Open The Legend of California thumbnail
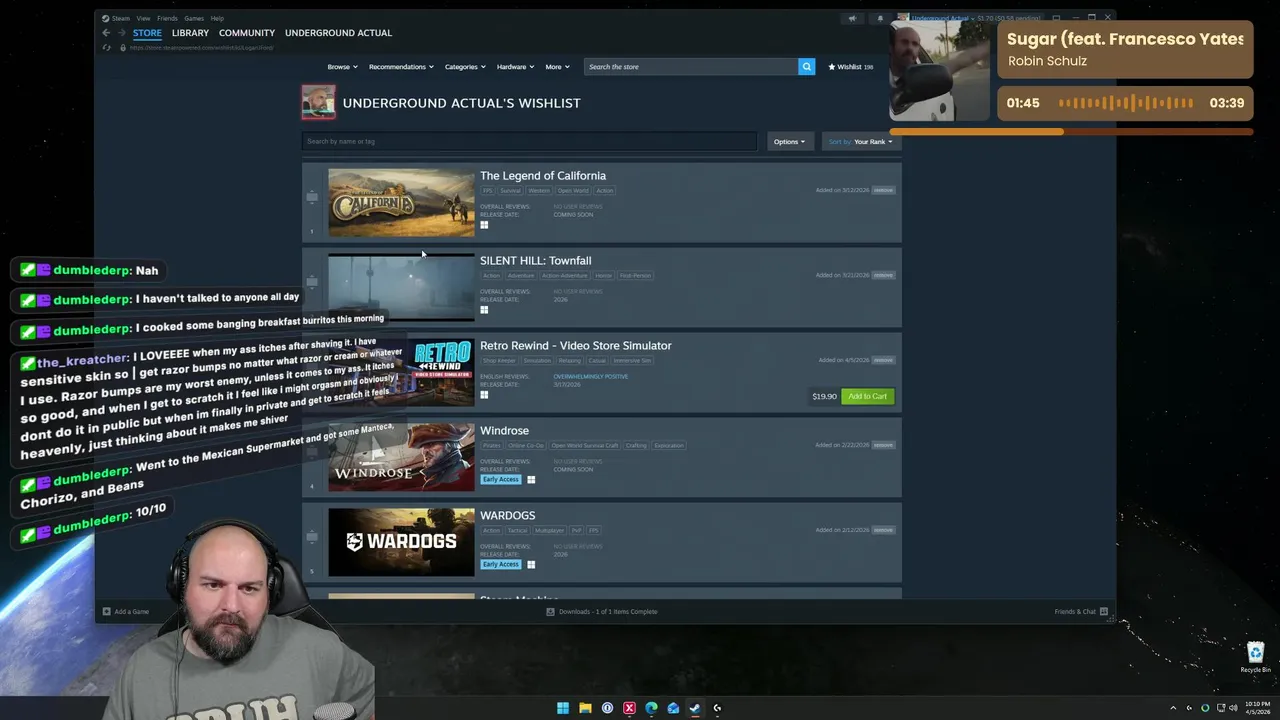Screen dimensions: 1280x720 401,202
